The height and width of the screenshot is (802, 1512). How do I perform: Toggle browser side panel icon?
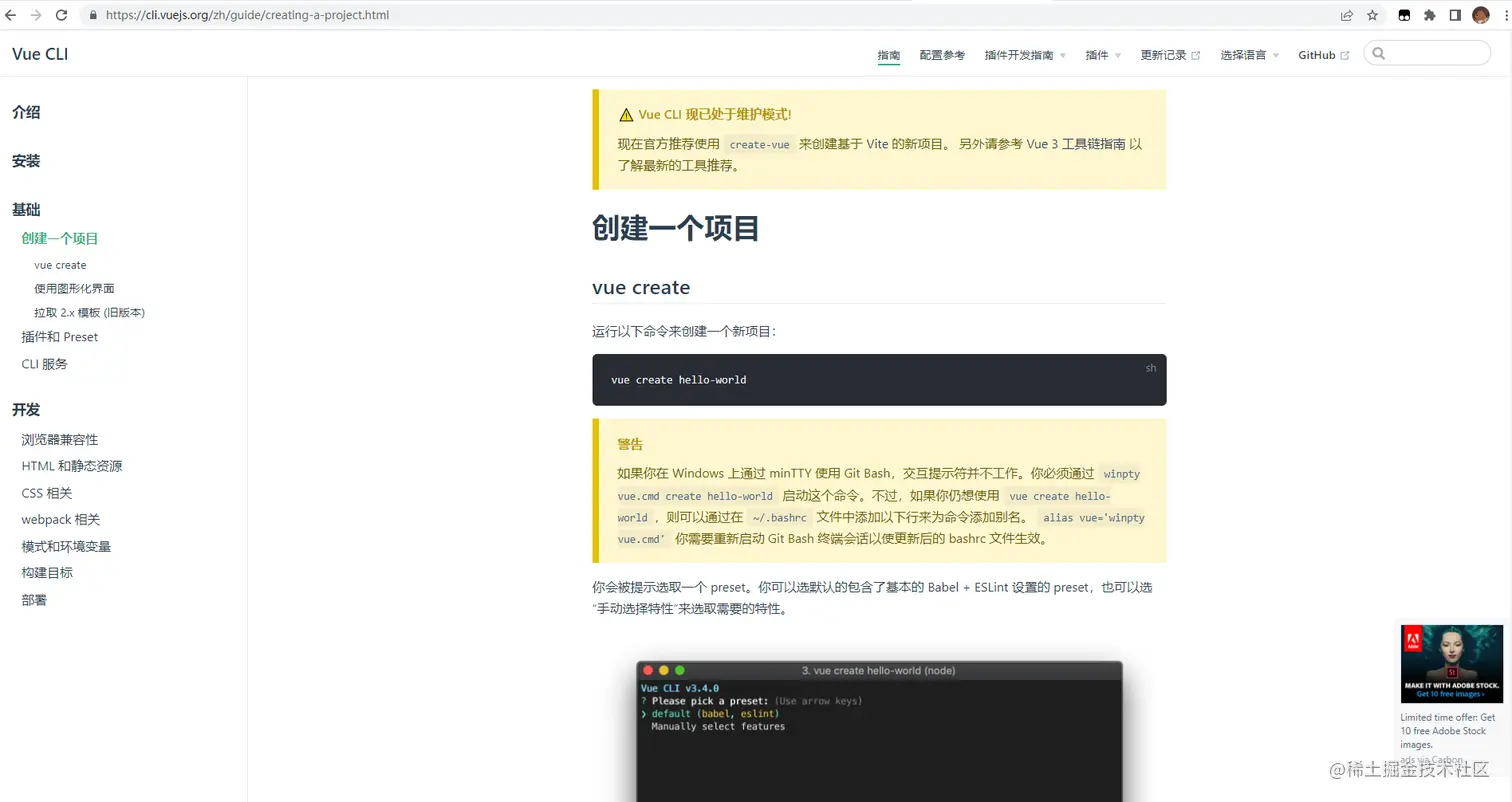point(1455,15)
